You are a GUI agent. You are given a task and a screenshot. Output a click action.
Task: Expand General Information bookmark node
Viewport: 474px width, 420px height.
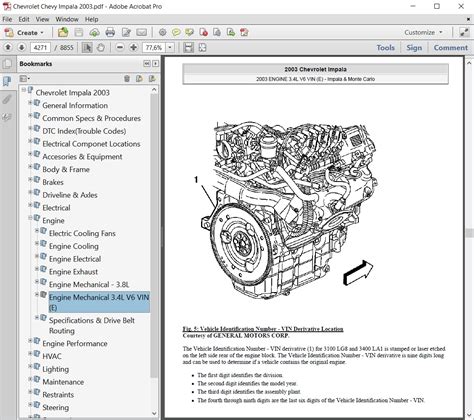[x=30, y=103]
